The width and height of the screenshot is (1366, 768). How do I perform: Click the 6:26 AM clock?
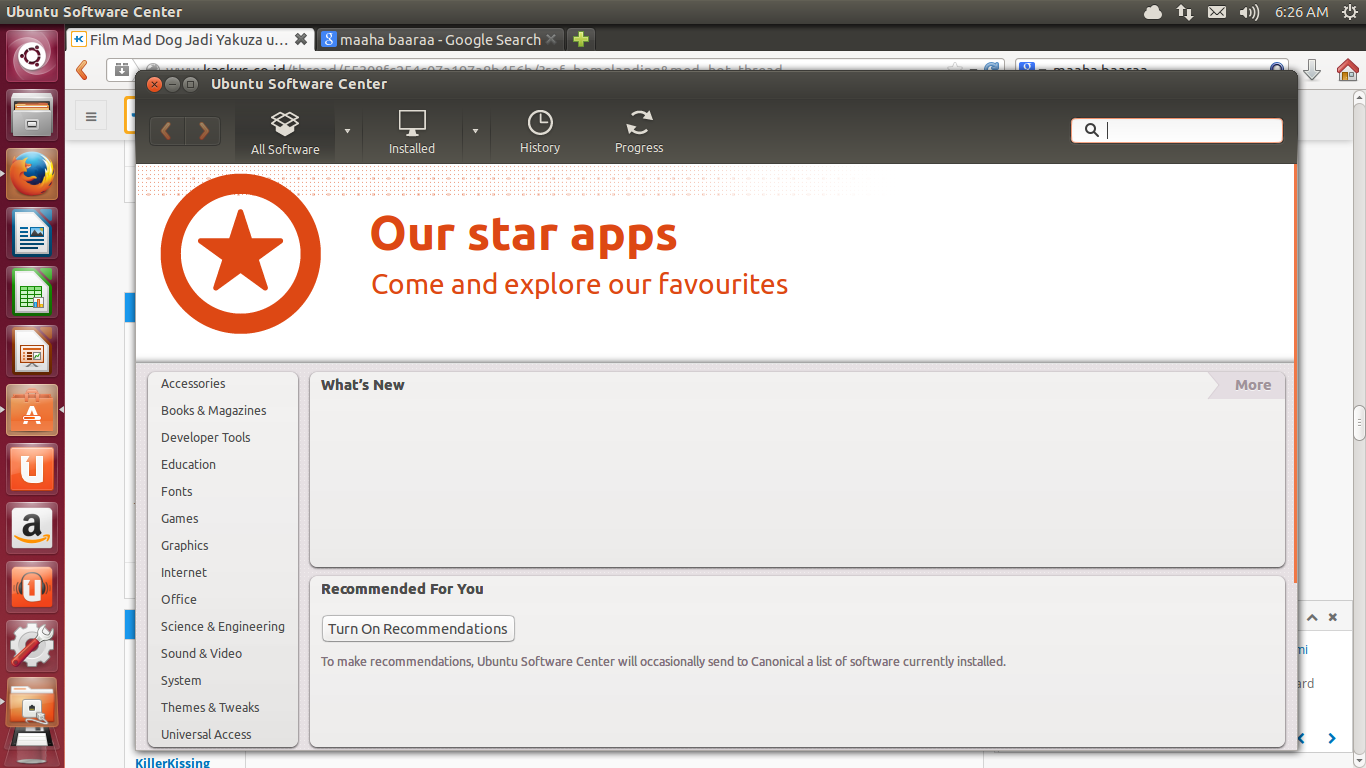pyautogui.click(x=1302, y=12)
